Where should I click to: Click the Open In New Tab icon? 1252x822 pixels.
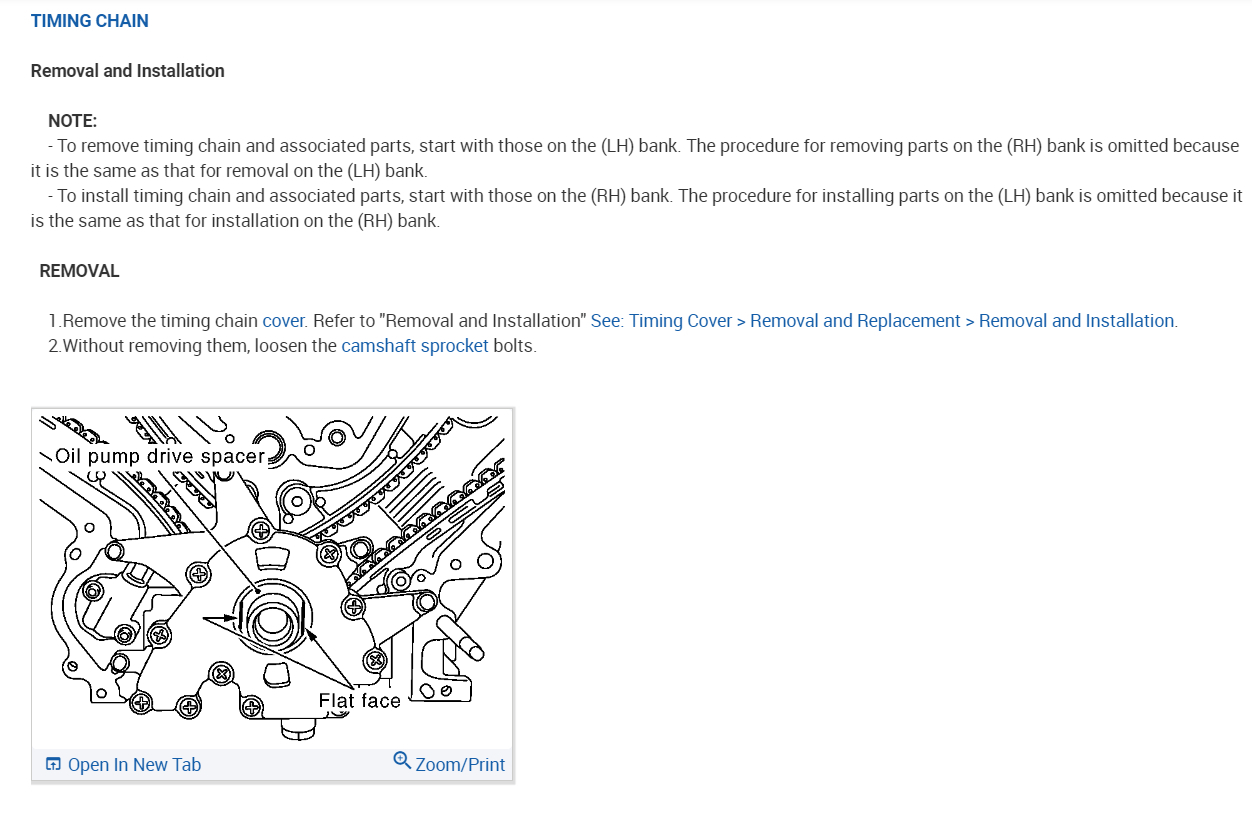(54, 765)
